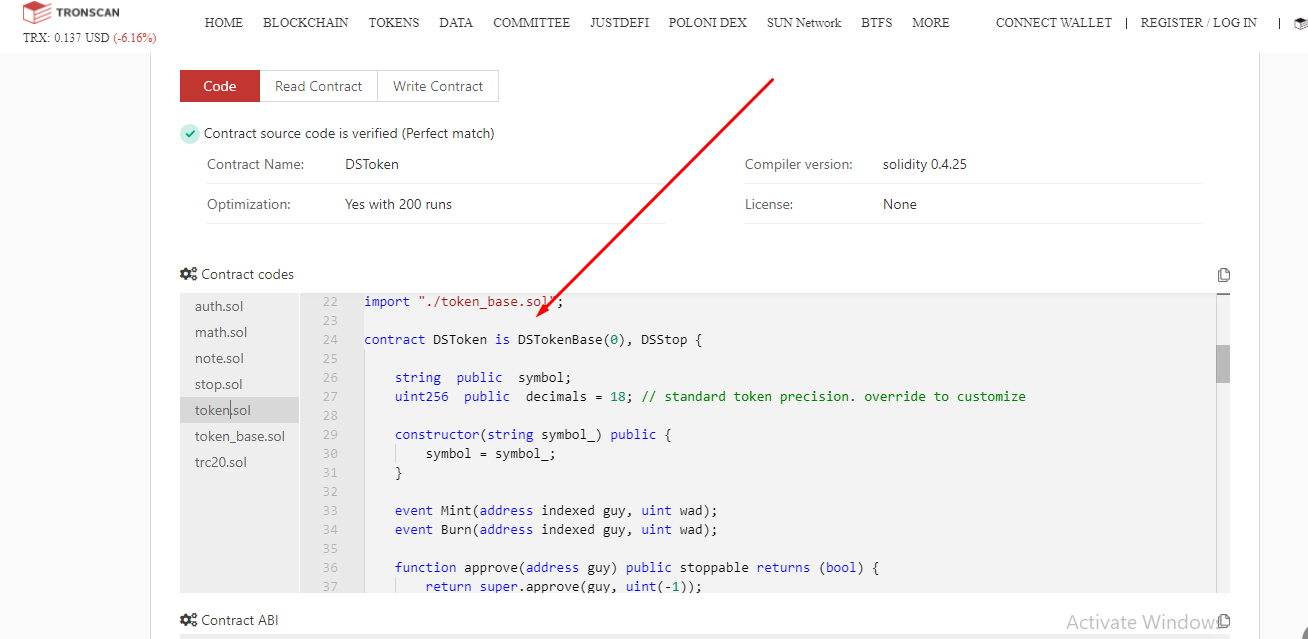Click the import token_base.sol code line

click(x=464, y=302)
